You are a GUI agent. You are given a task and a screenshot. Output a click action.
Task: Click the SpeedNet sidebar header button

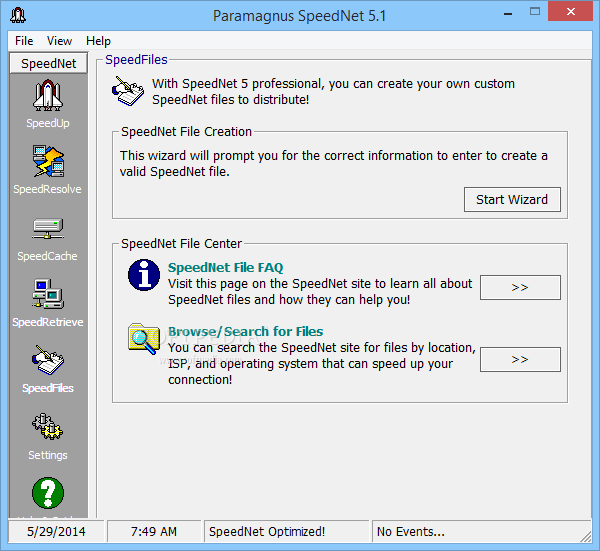pos(49,64)
